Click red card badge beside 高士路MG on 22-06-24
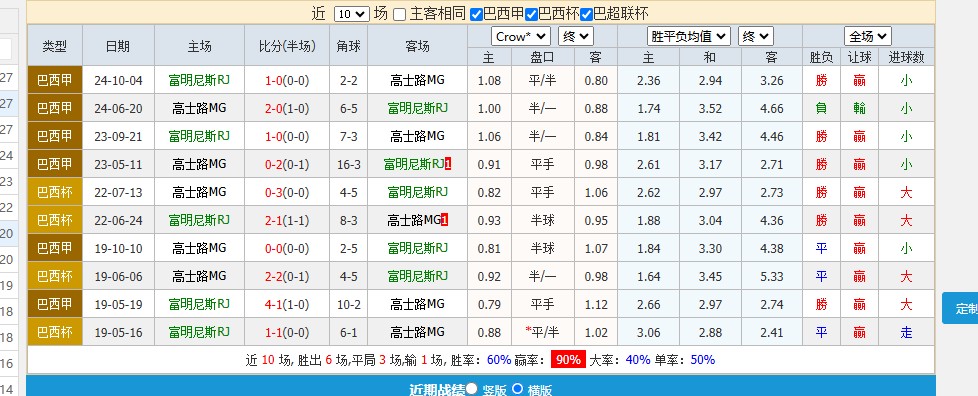The width and height of the screenshot is (978, 396). point(444,220)
